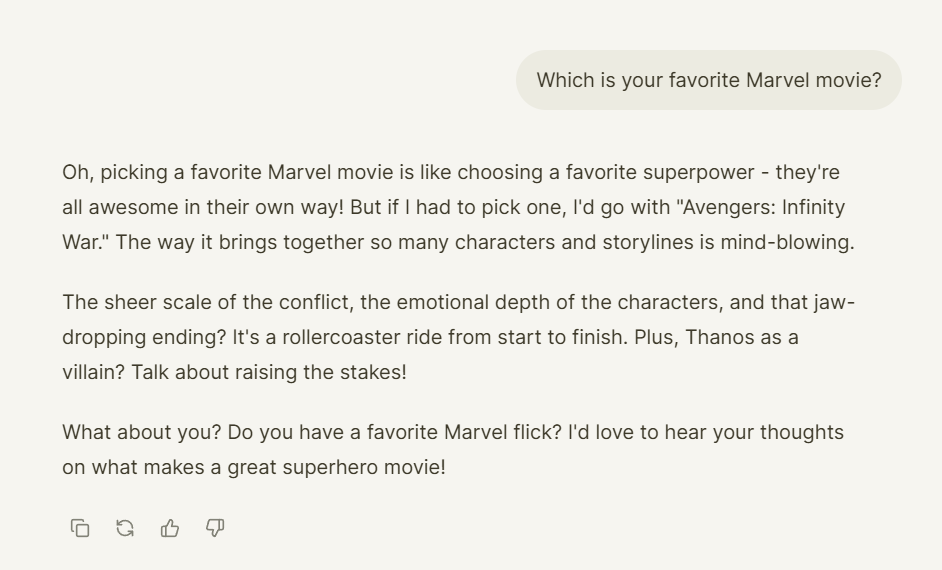Click the word "favorite" in the user question

pos(704,80)
